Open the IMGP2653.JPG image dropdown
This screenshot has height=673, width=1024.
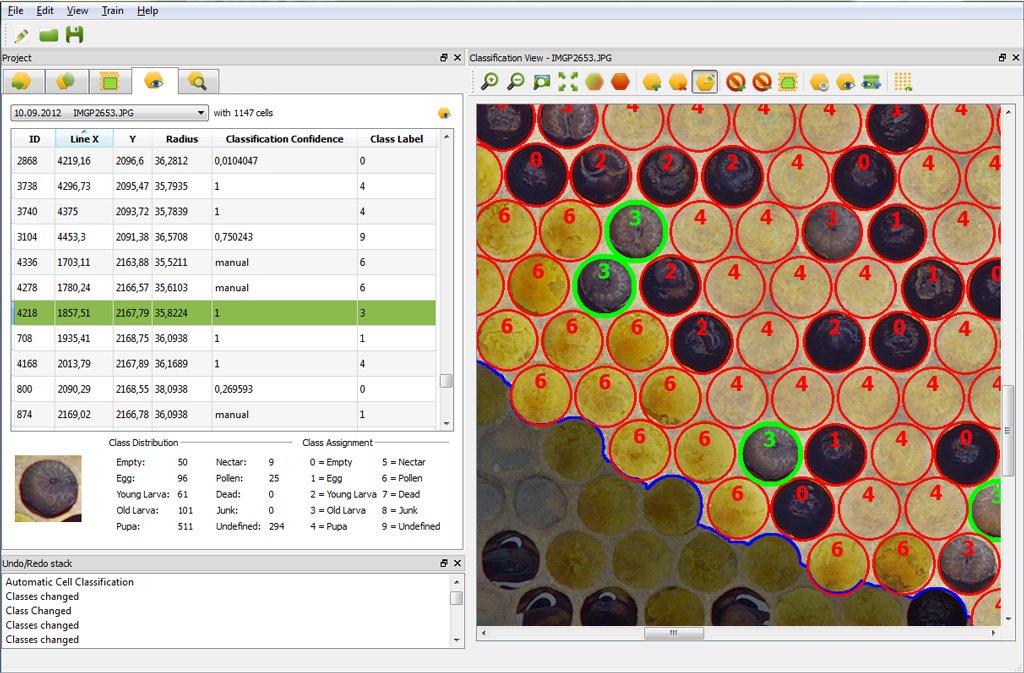(x=109, y=113)
